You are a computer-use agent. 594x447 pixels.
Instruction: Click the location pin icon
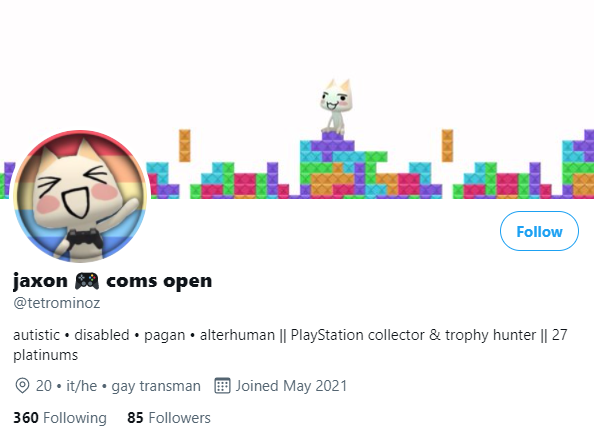[x=22, y=386]
